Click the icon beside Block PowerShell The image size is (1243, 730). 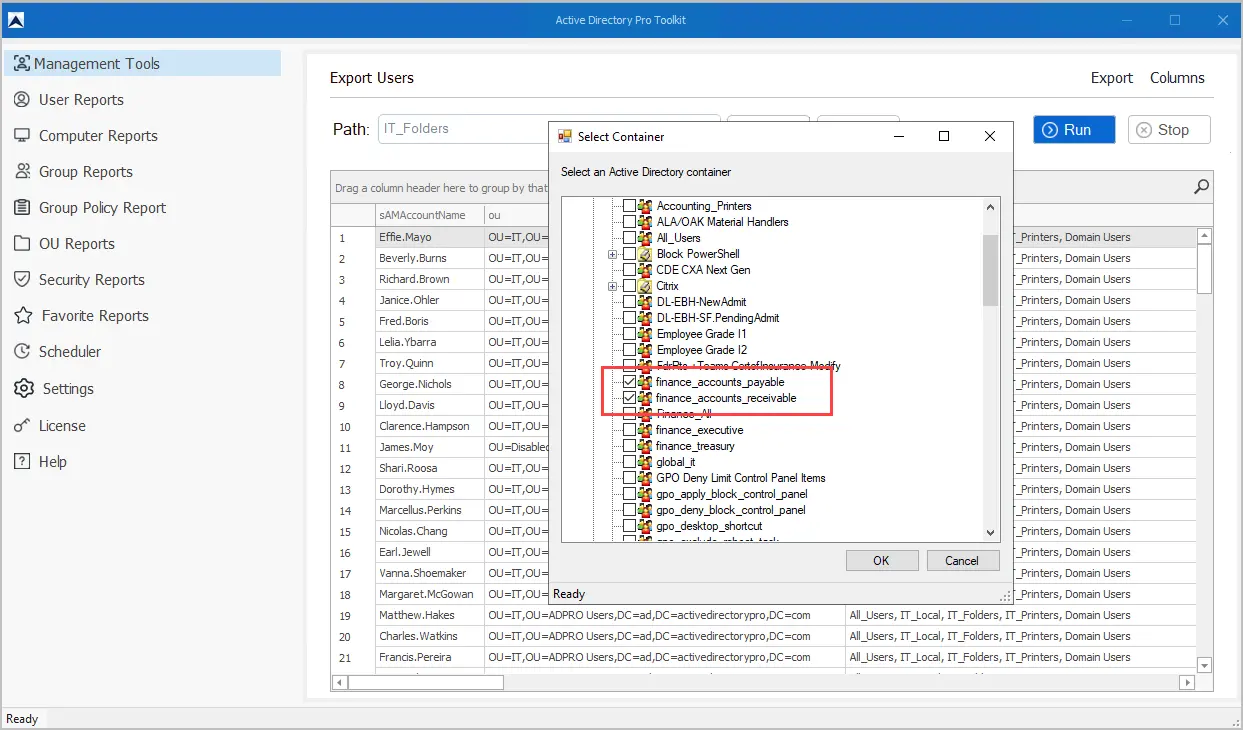[x=645, y=254]
